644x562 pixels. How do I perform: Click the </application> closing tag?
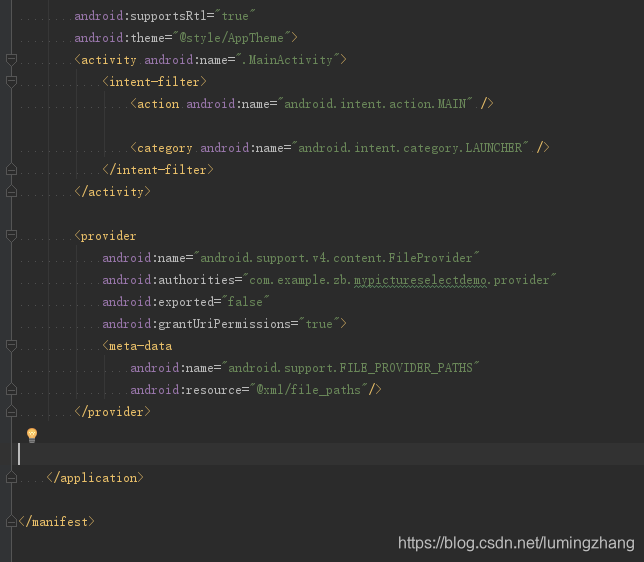(x=95, y=478)
